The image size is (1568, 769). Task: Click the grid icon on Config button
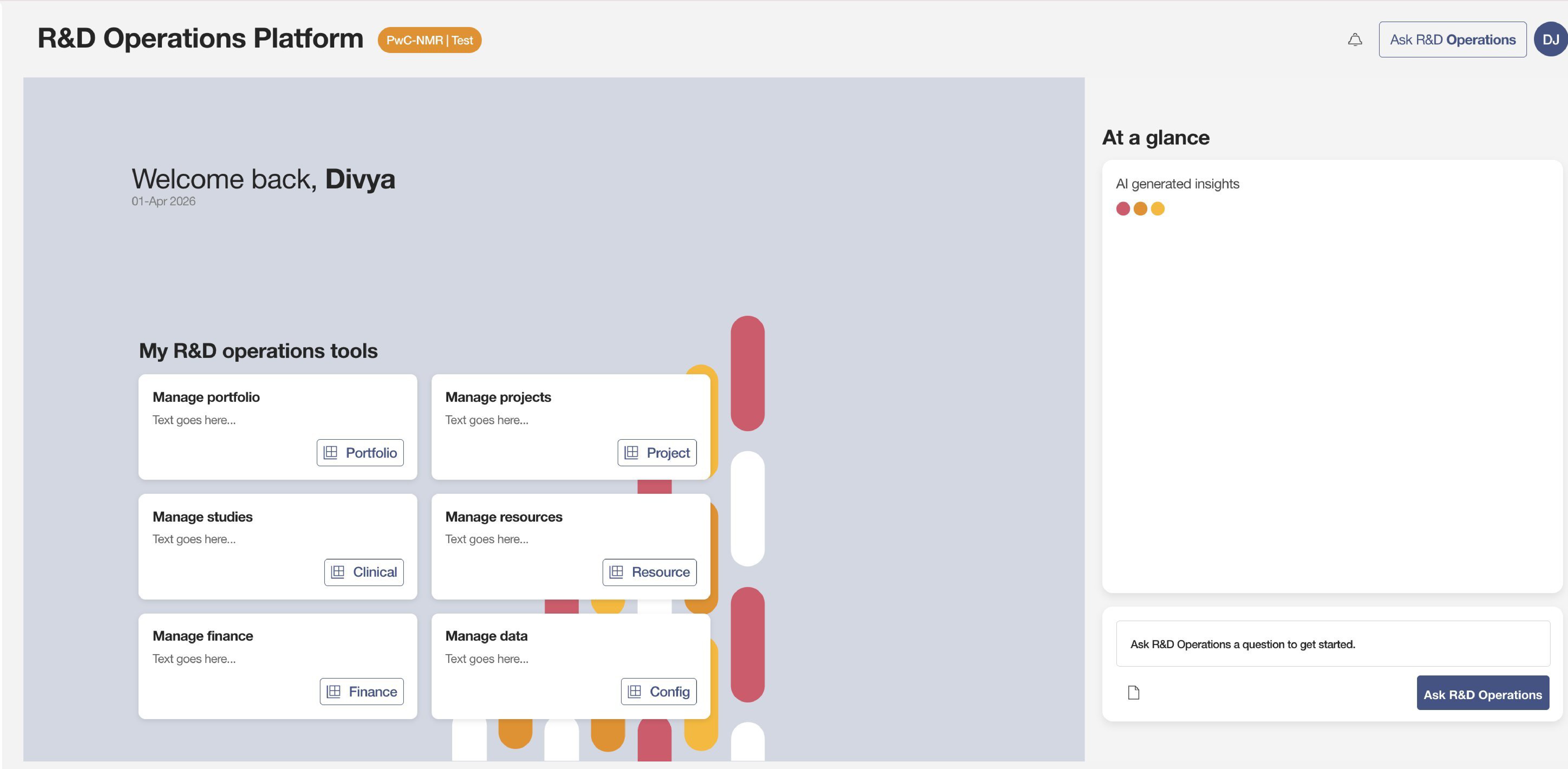coord(634,691)
